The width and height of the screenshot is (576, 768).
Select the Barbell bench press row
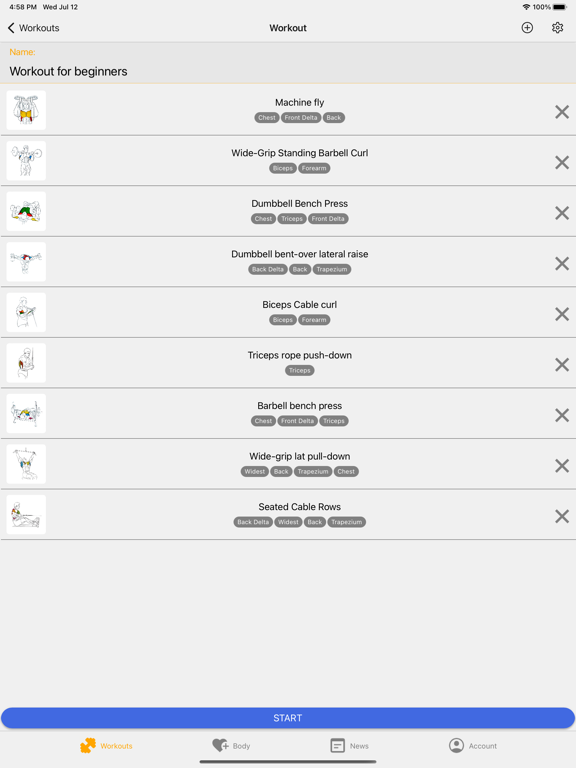click(288, 413)
